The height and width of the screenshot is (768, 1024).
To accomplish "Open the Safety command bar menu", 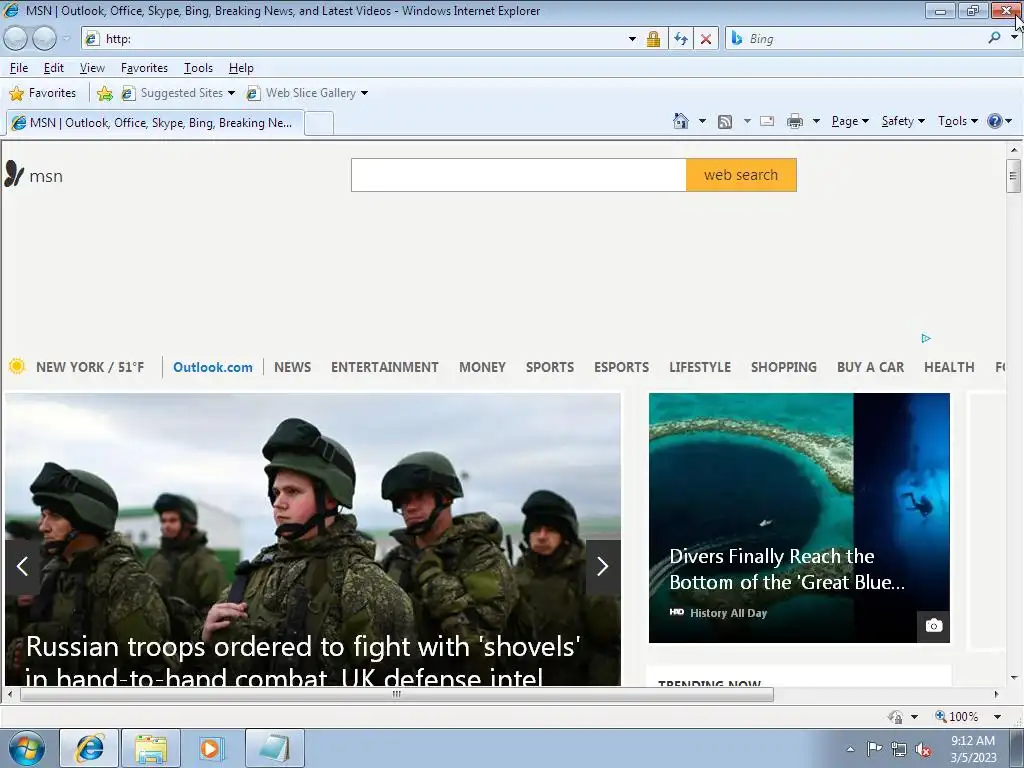I will tap(903, 121).
